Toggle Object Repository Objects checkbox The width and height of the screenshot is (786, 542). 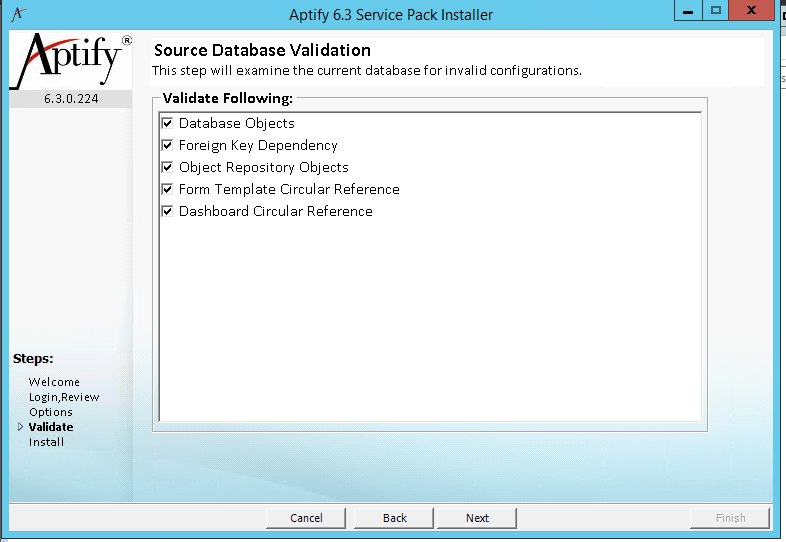coord(167,167)
